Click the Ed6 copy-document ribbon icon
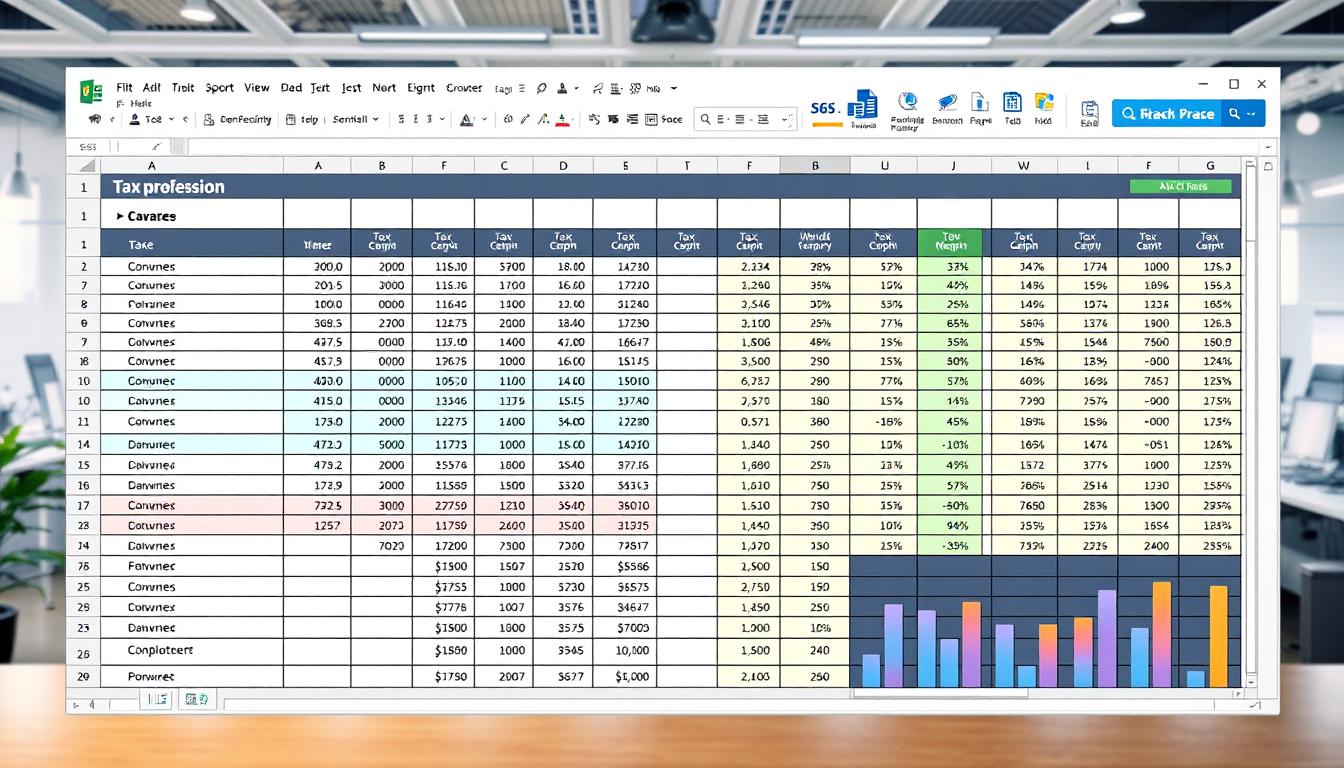The width and height of the screenshot is (1344, 768). pos(1089,109)
